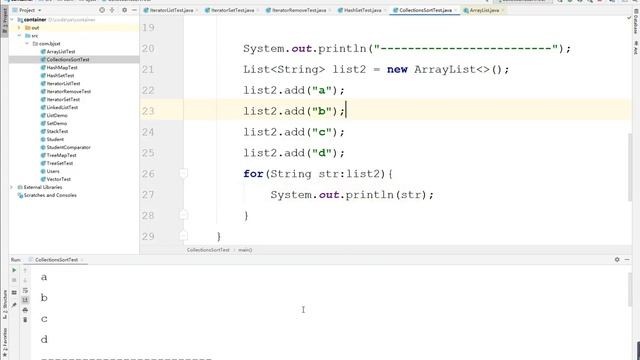Screen dimensions: 640x360
Task: Collapse the container project root node
Action: click(x=12, y=20)
